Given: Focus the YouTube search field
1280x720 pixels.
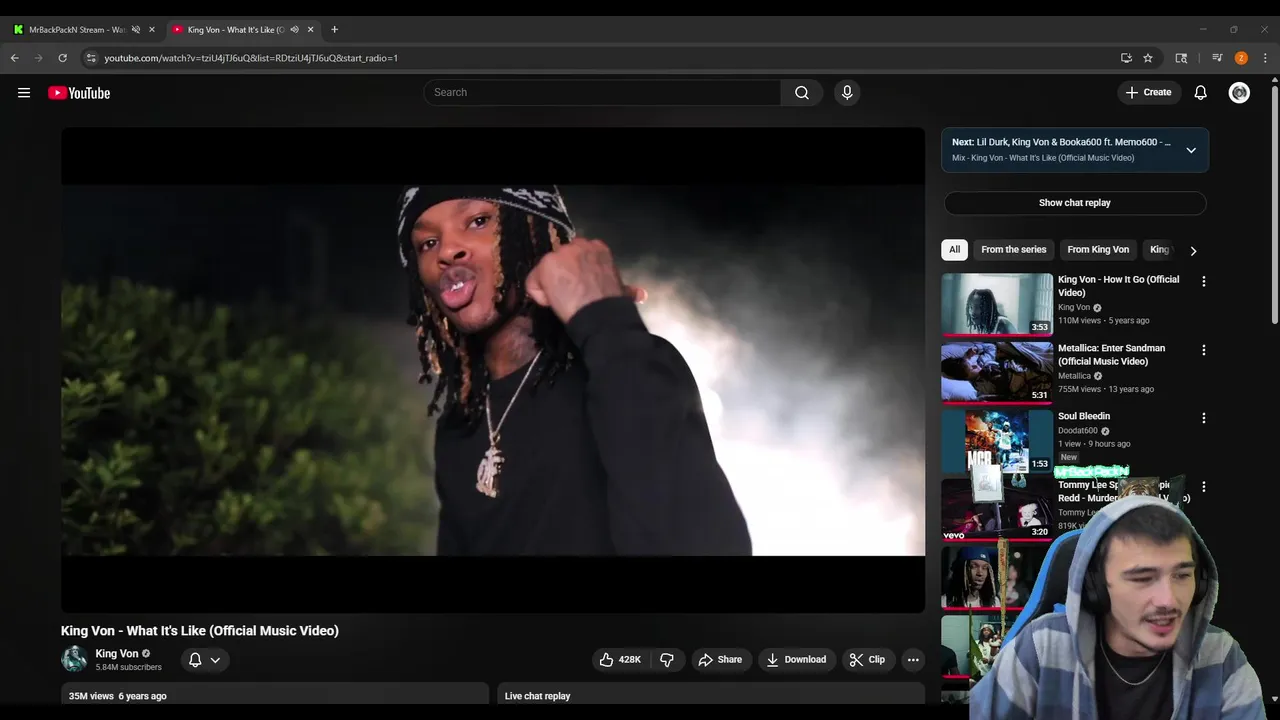Looking at the screenshot, I should [x=602, y=92].
